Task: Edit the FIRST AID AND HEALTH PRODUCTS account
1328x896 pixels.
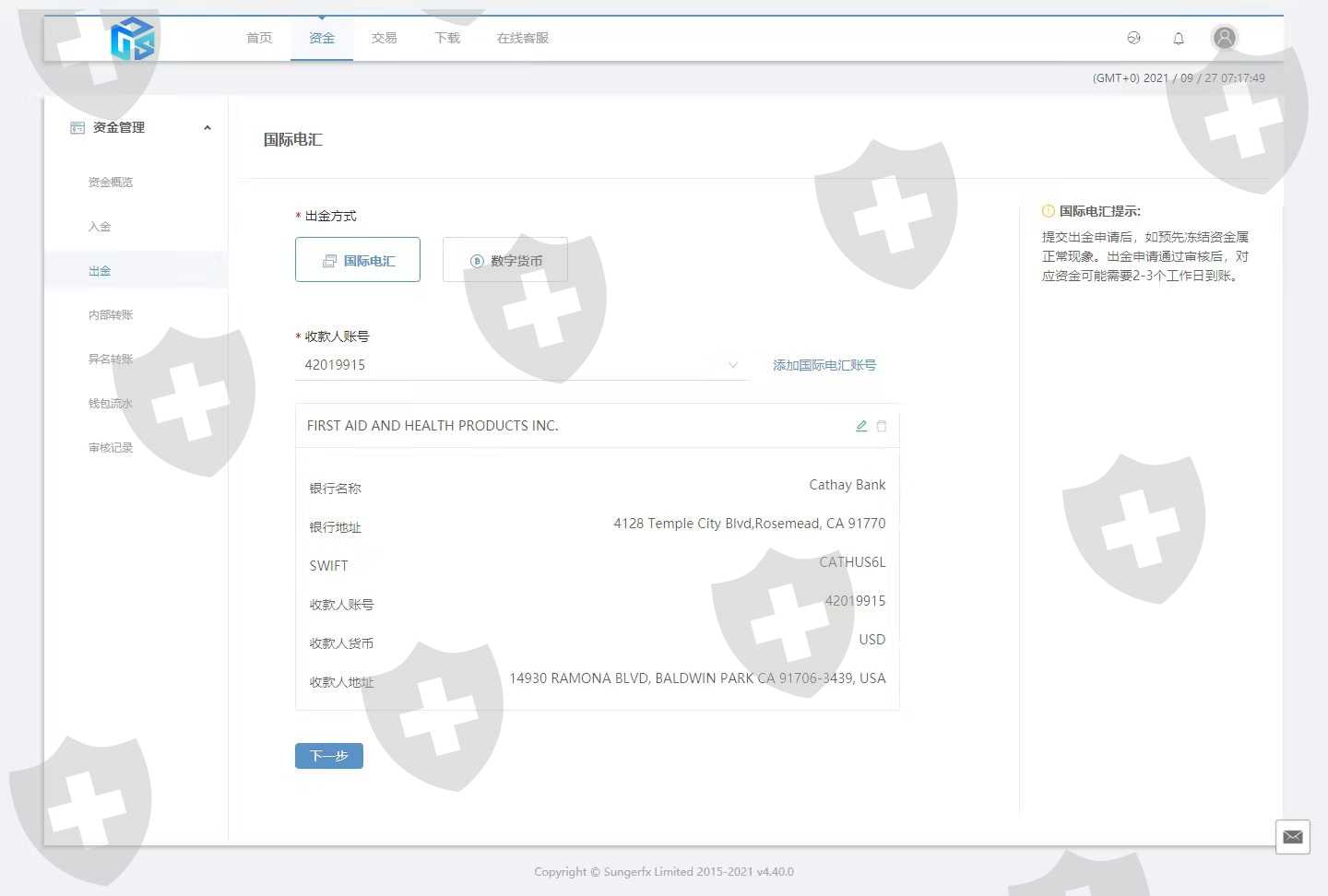Action: point(861,426)
